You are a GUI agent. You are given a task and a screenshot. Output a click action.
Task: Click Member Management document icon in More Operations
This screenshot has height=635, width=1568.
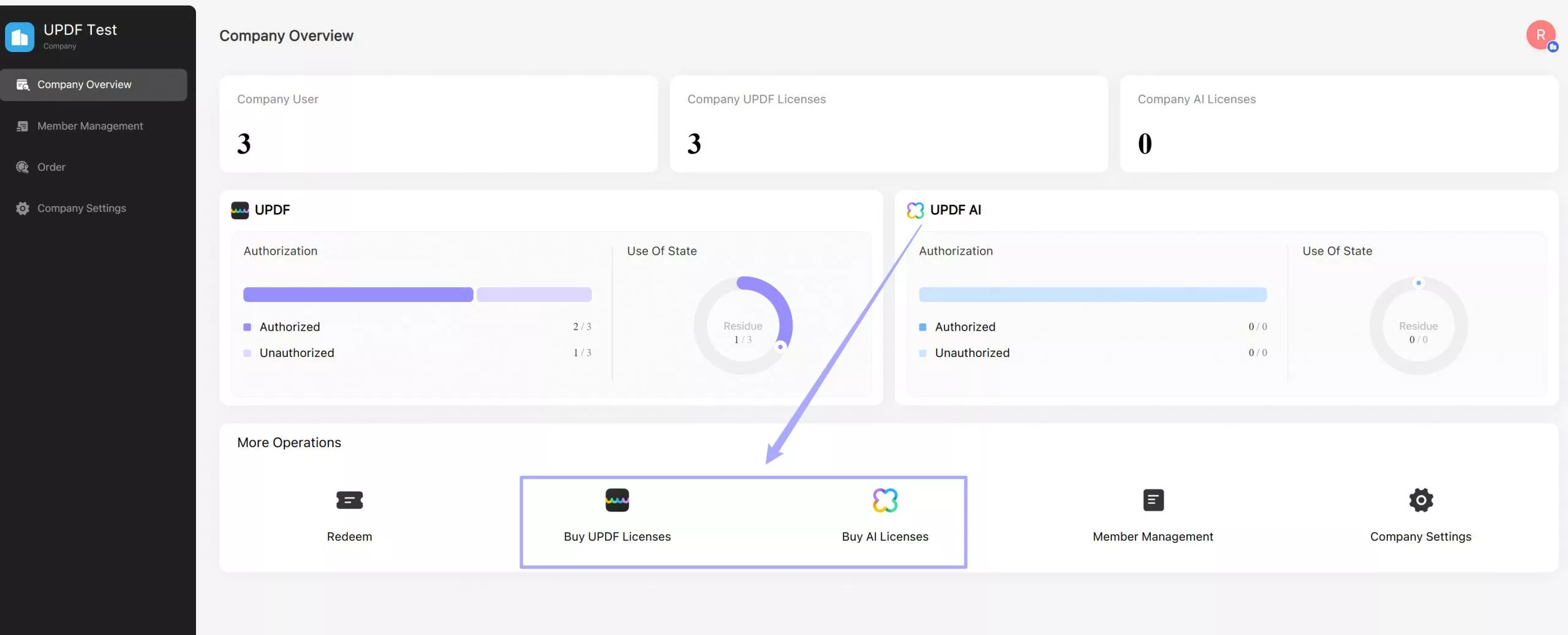tap(1153, 500)
